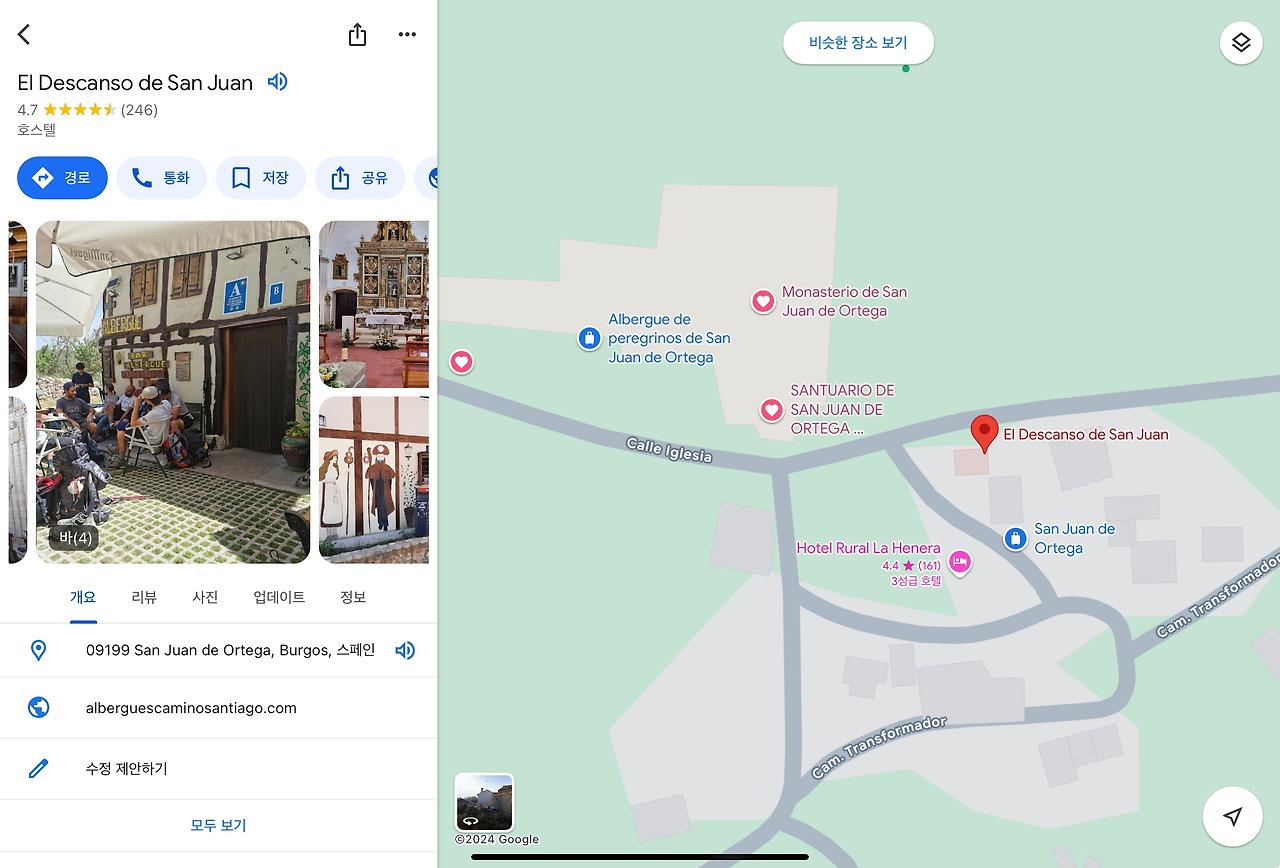
Task: Center map with the location arrow button
Action: pyautogui.click(x=1233, y=817)
